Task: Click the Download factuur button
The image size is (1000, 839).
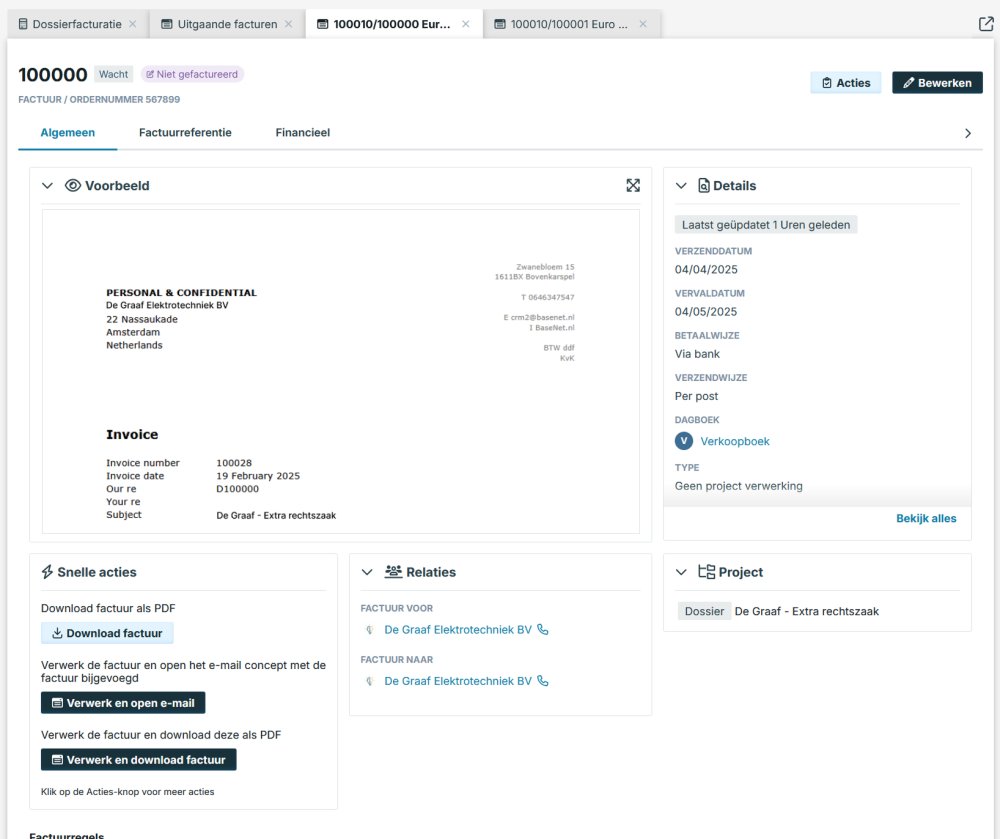Action: 107,633
